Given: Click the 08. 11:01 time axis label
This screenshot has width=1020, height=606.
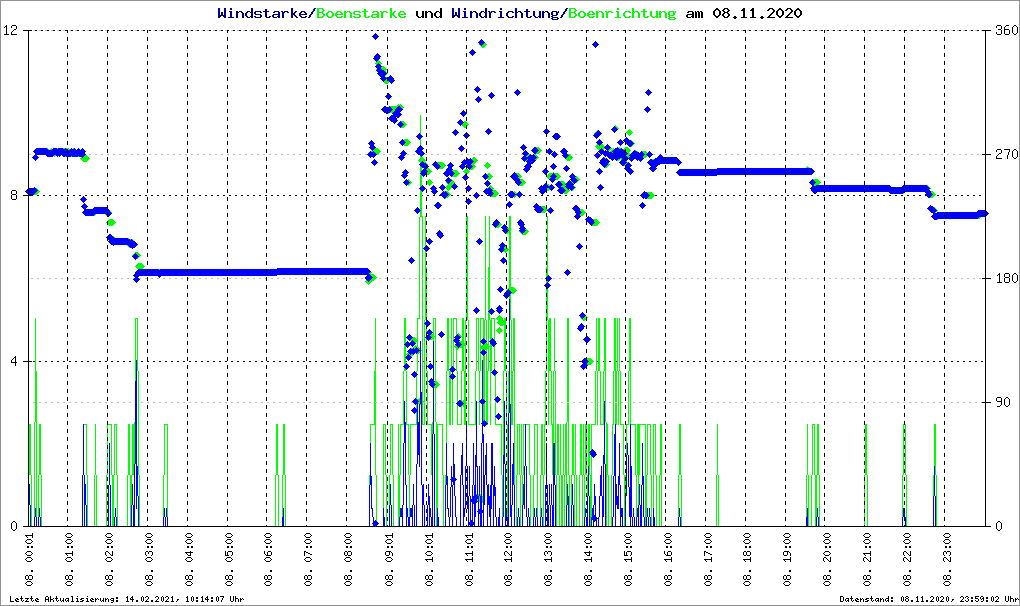Looking at the screenshot, I should click(x=468, y=560).
